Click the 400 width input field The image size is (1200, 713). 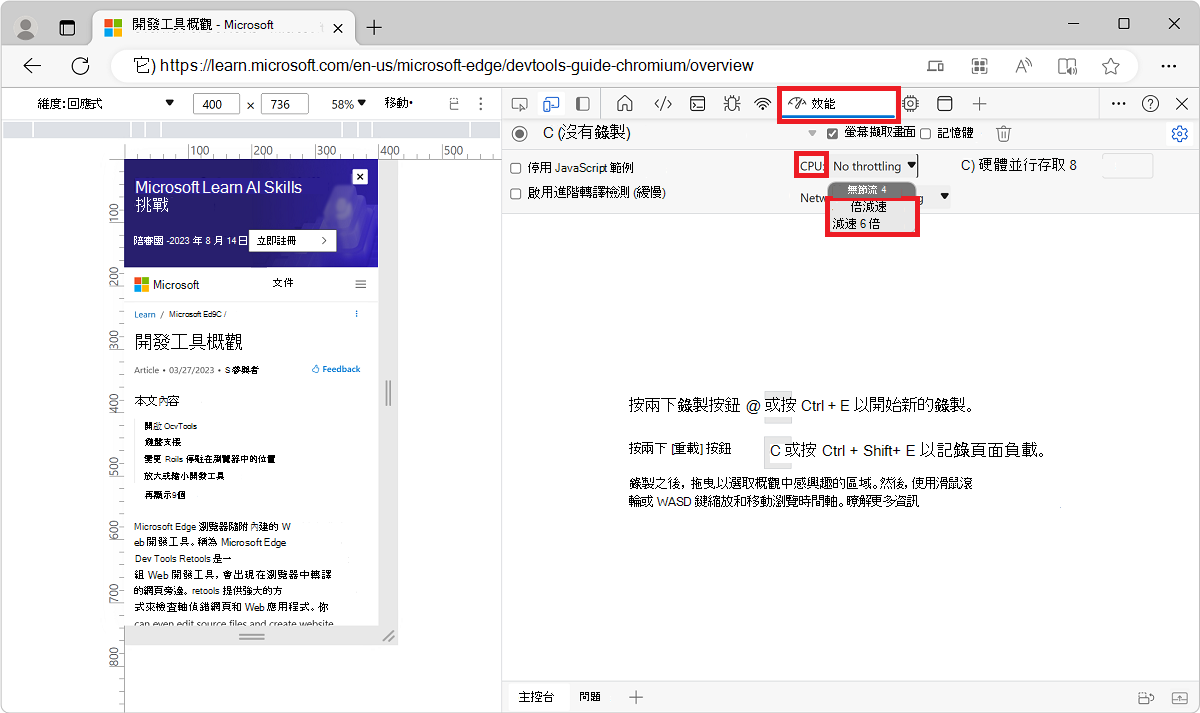[x=215, y=103]
